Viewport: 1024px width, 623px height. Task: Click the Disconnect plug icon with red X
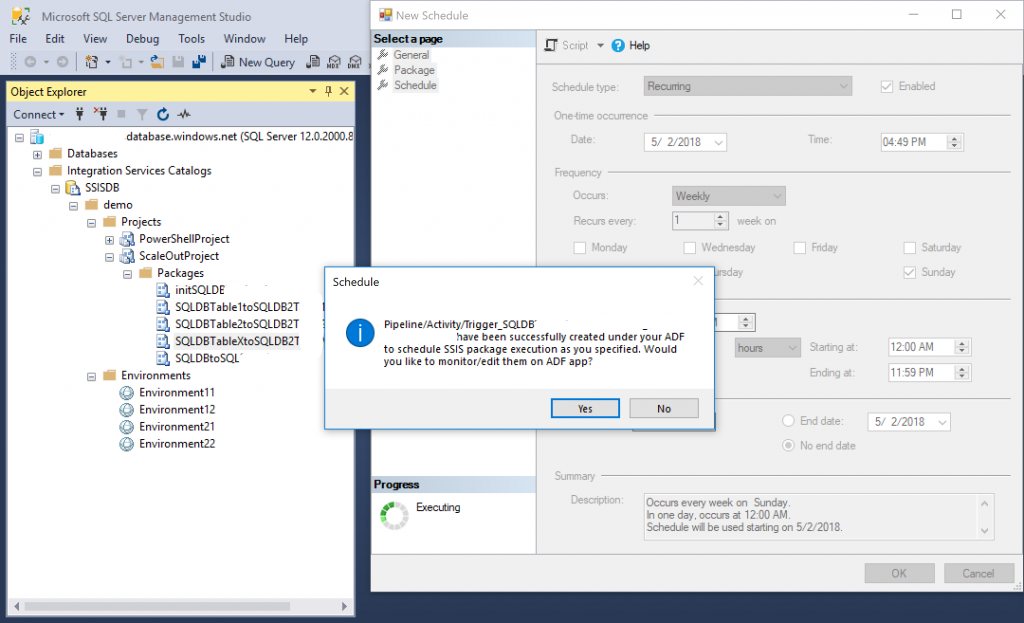tap(100, 114)
